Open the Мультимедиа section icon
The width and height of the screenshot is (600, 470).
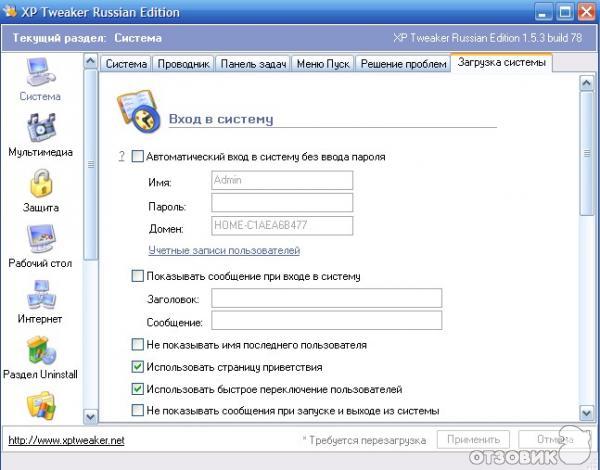click(41, 128)
